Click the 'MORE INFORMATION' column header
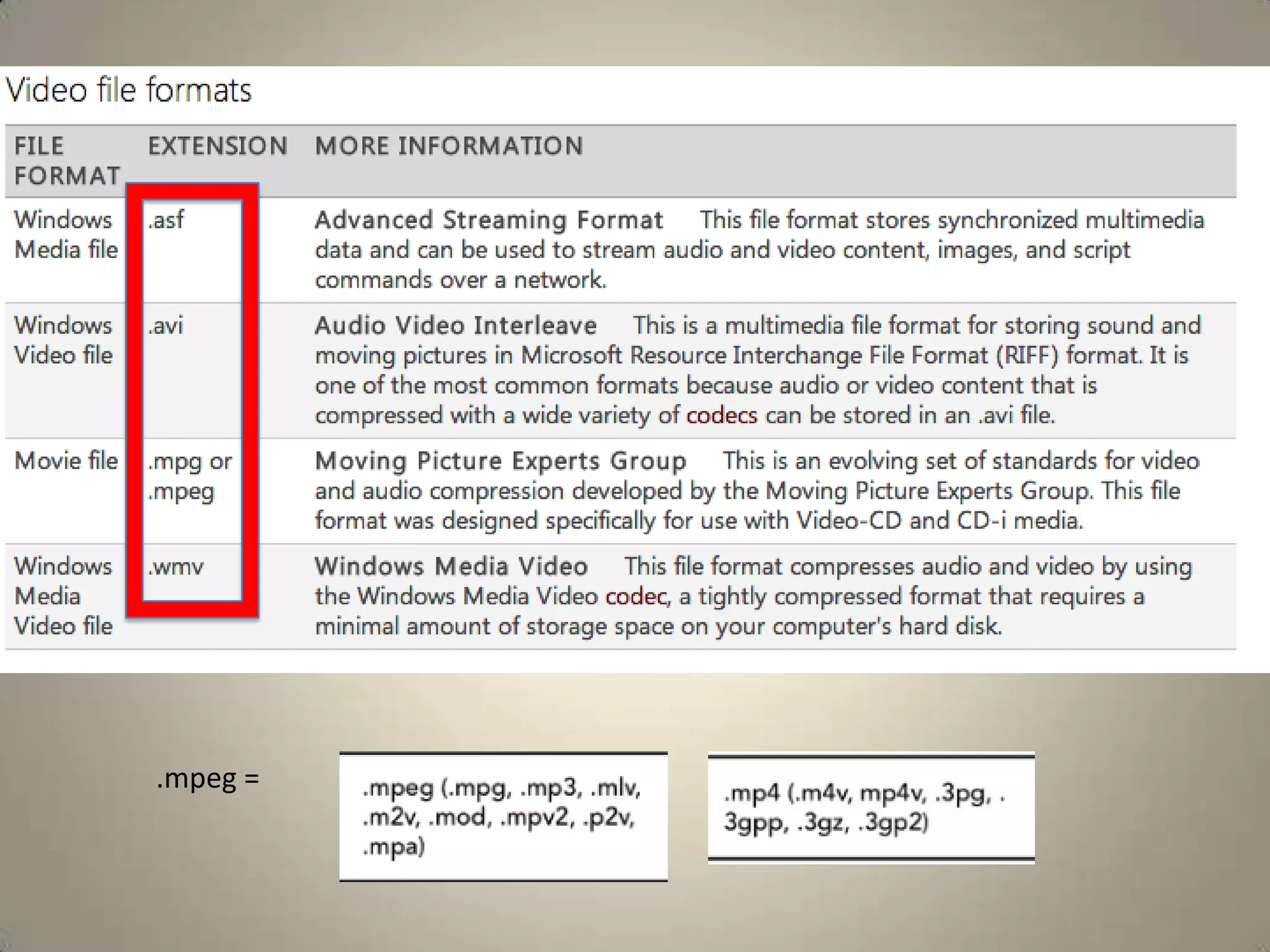The width and height of the screenshot is (1270, 952). (x=449, y=146)
